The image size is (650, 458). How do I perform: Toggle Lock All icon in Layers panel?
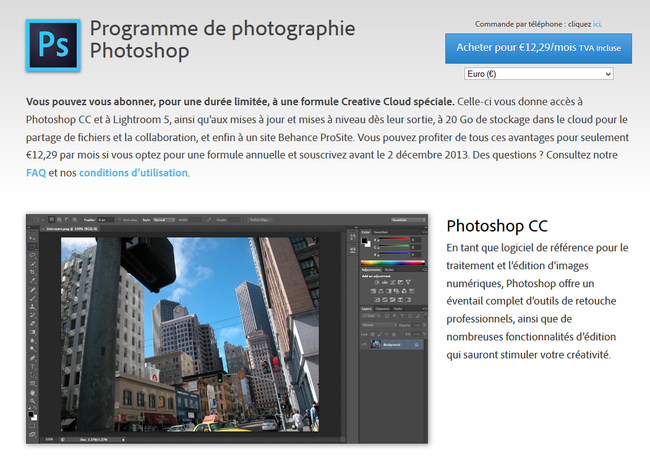[394, 334]
